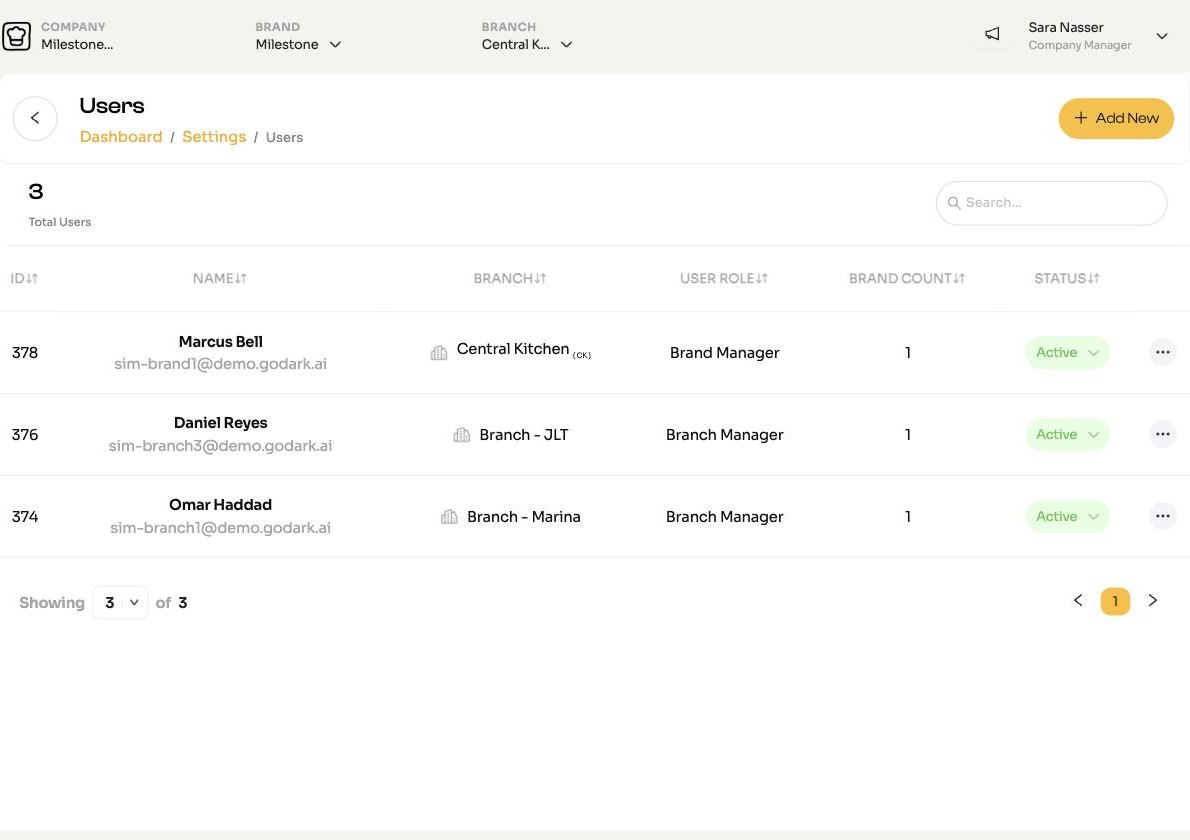
Task: Click Daniel Reyes's name
Action: (x=221, y=423)
